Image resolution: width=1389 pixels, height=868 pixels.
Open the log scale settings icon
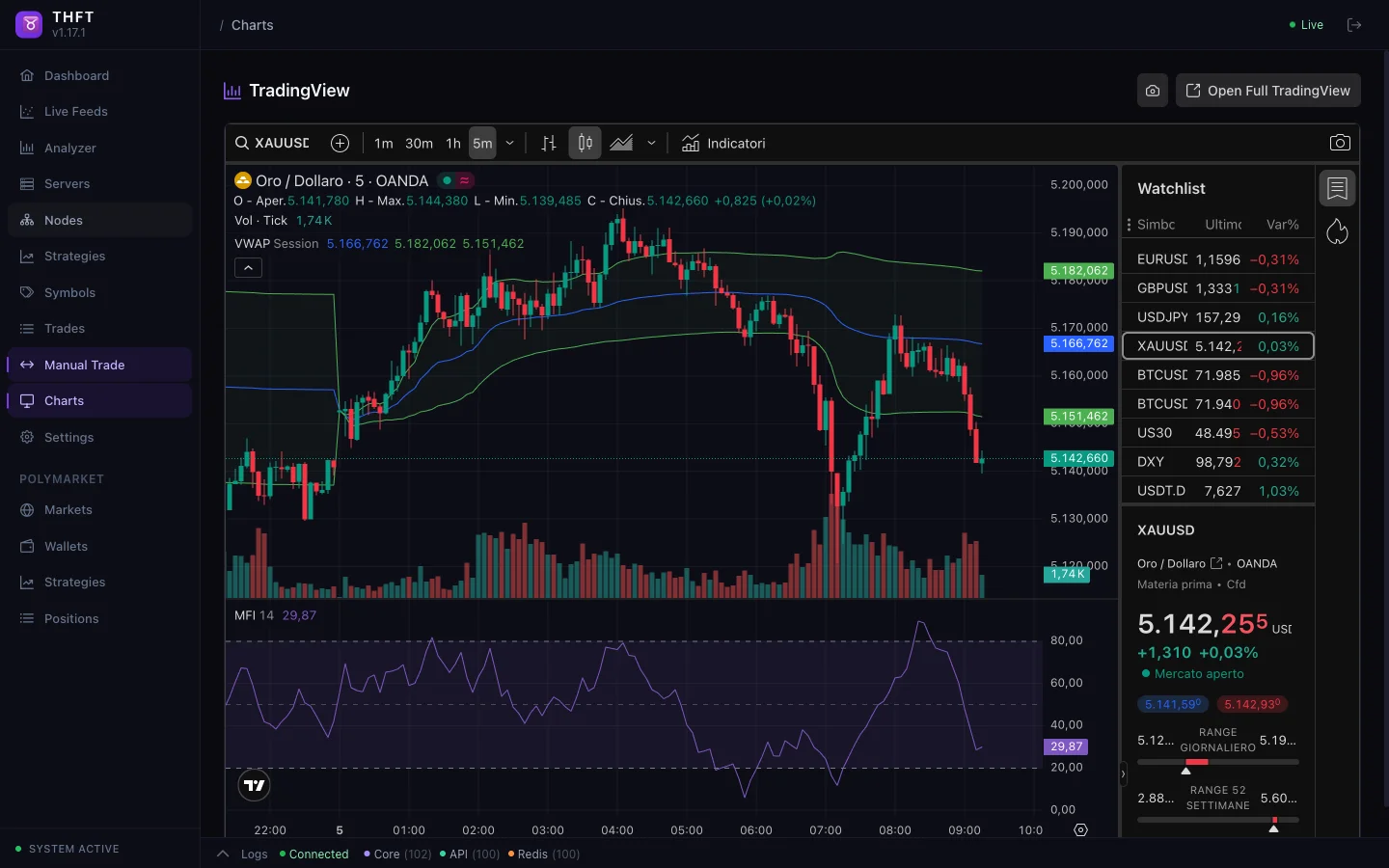pyautogui.click(x=1081, y=830)
